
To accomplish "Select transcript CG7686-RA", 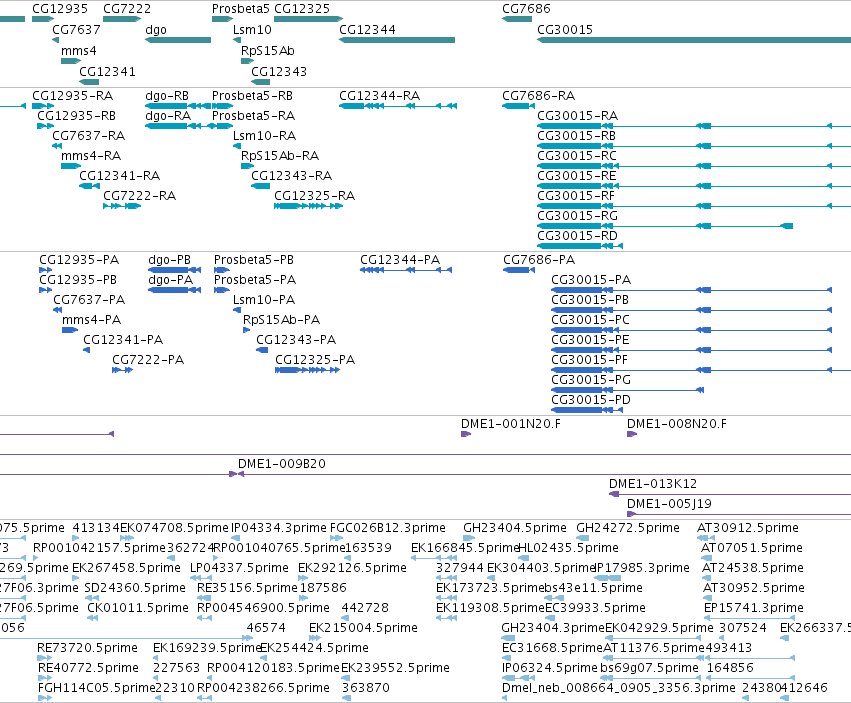I will tap(538, 96).
